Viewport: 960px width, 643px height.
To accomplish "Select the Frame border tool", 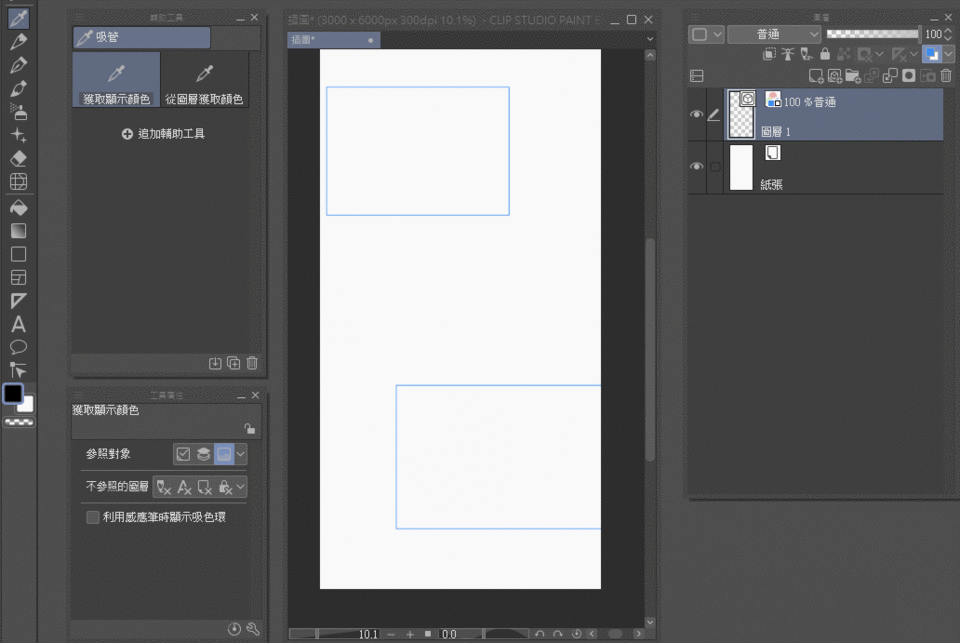I will [18, 277].
